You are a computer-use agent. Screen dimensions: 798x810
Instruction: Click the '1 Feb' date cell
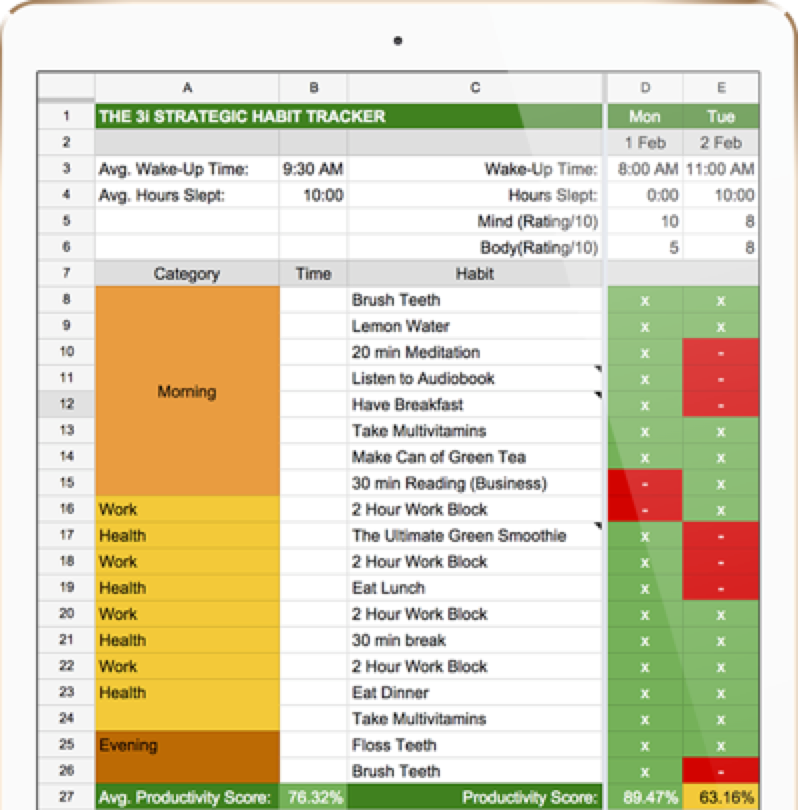pos(645,143)
